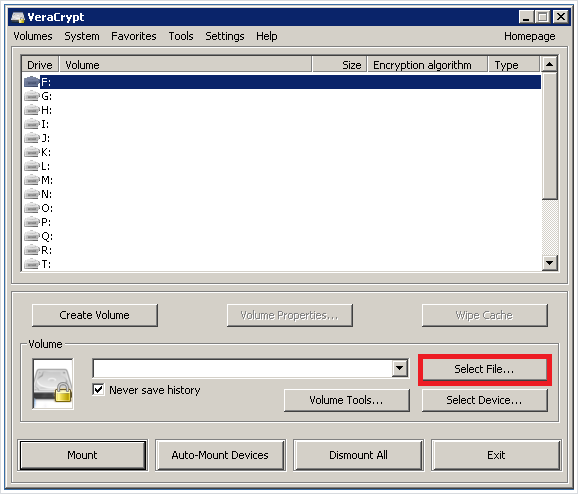Viewport: 578px width, 494px height.
Task: Click the I: drive icon
Action: 32,124
